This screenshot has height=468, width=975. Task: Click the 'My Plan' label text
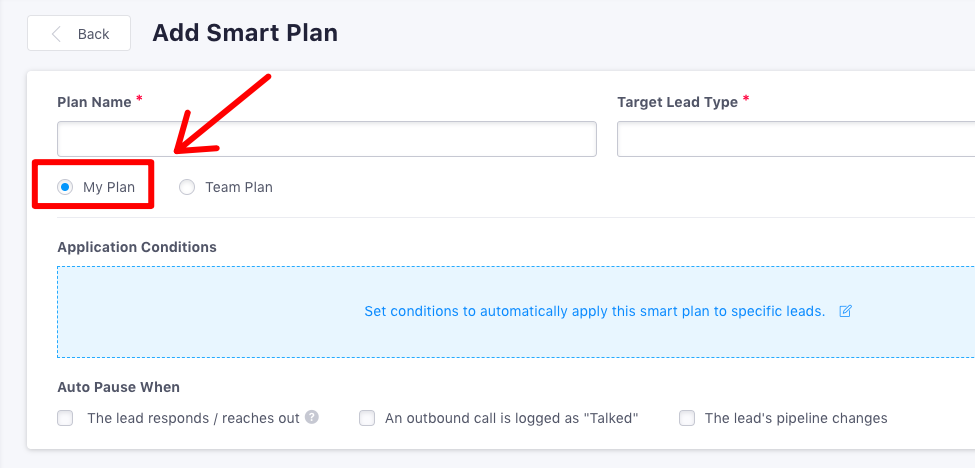109,187
